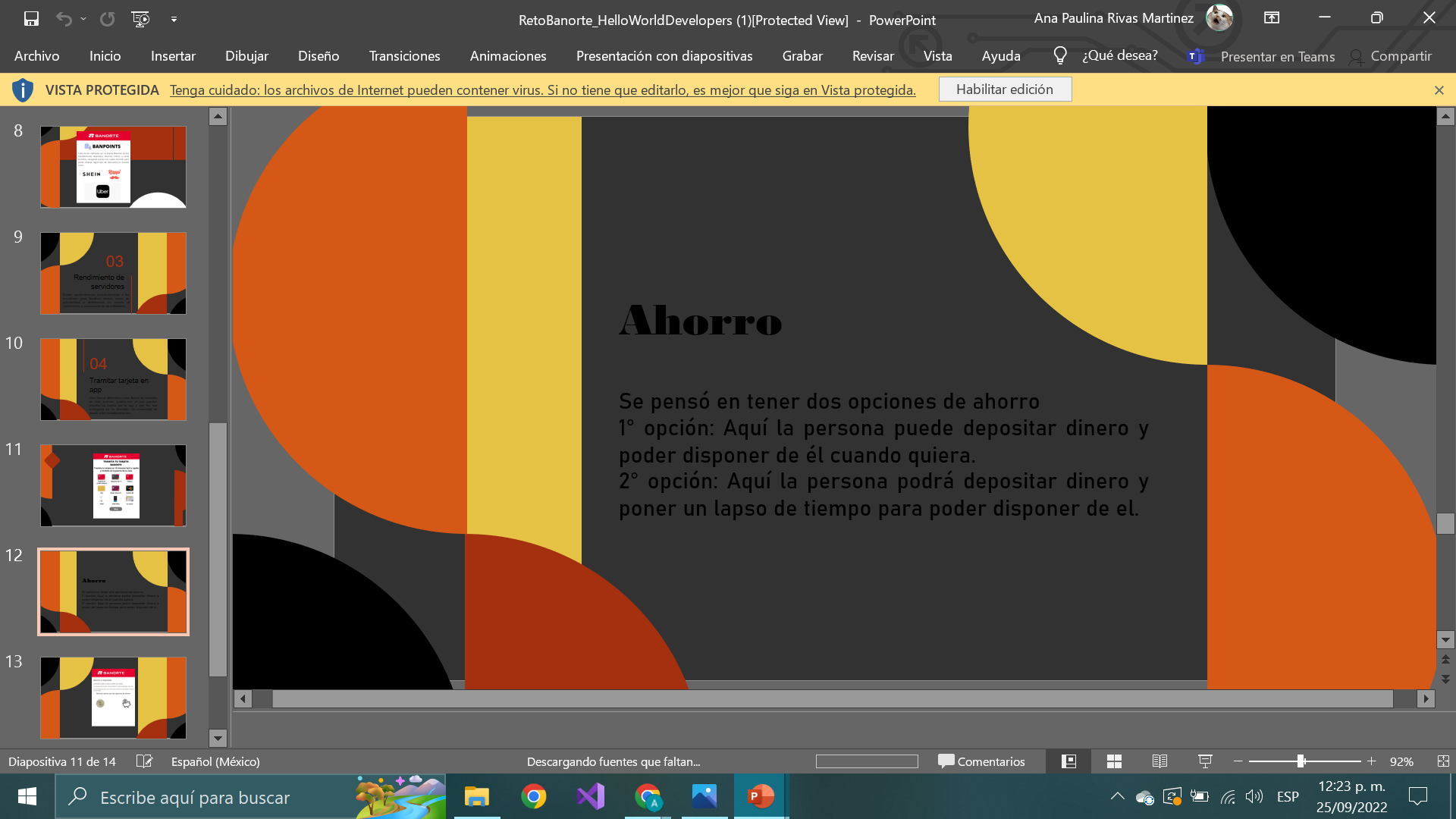Click fit slide to window icon

pyautogui.click(x=1442, y=761)
